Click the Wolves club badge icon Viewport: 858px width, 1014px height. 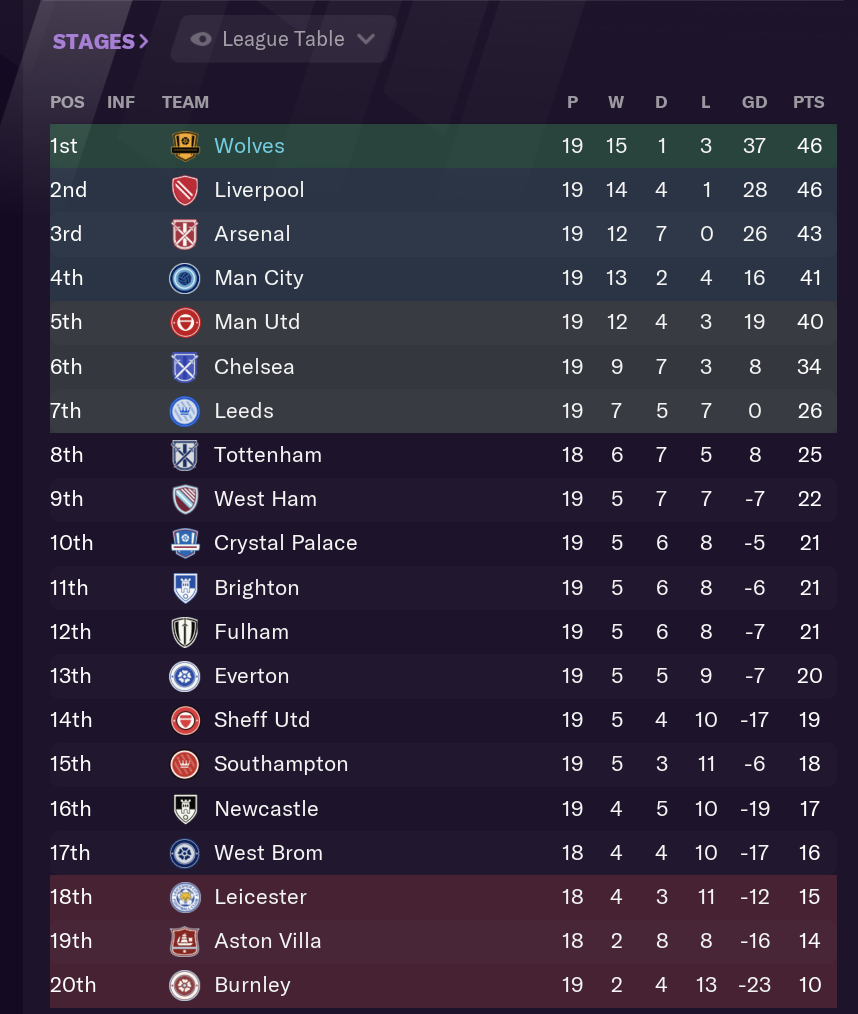point(185,146)
